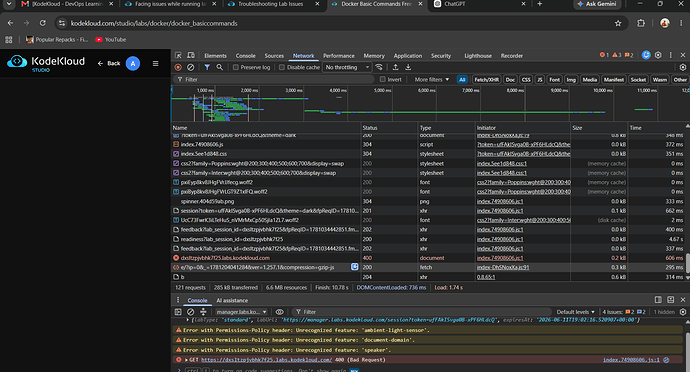
Task: Switch to Lighthouse panel
Action: point(477,55)
